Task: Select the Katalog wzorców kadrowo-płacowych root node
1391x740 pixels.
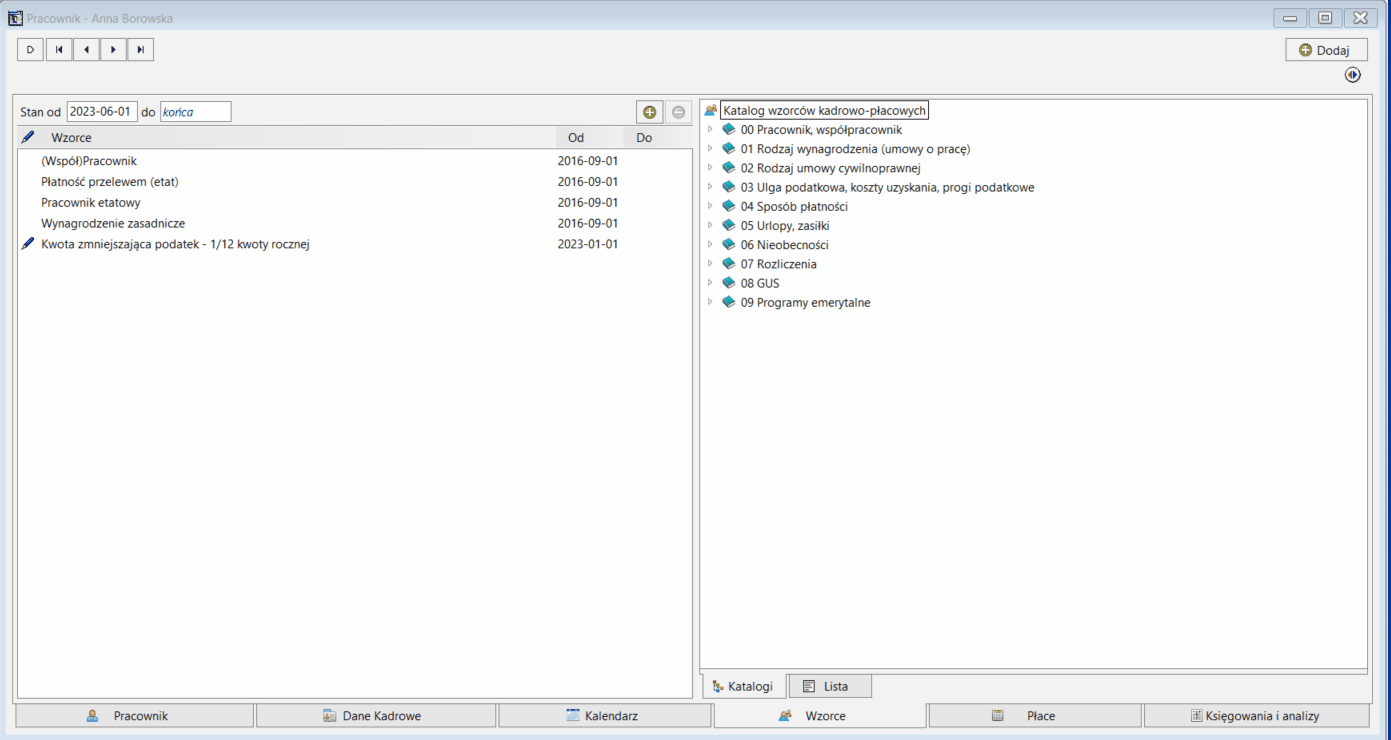Action: 825,111
